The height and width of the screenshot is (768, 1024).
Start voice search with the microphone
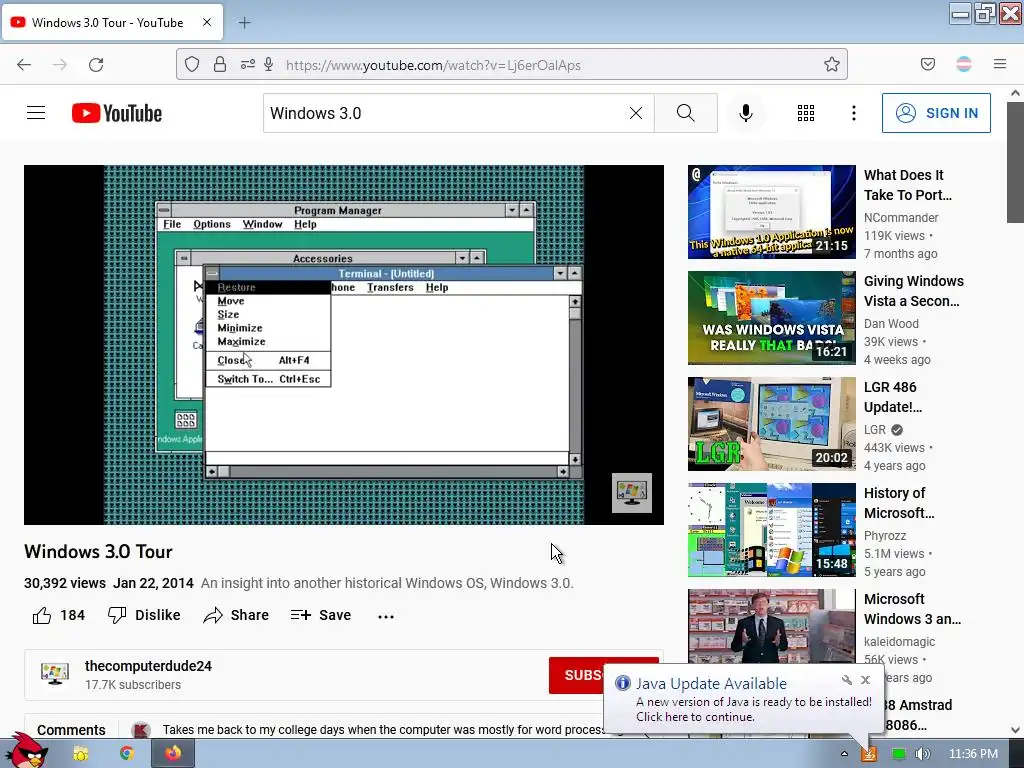coord(746,113)
